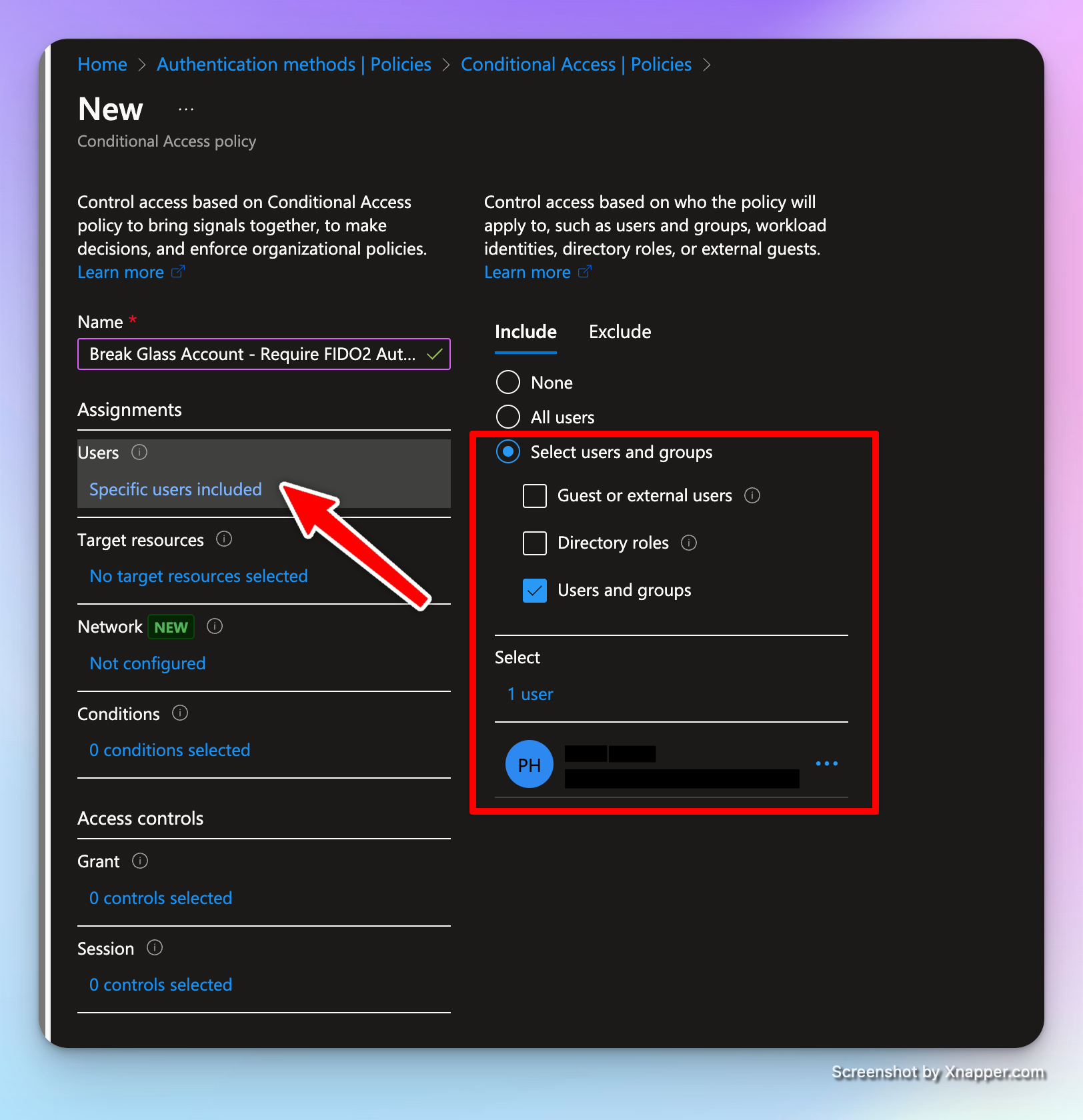Click the info icon beside Target resources
The image size is (1083, 1120).
pyautogui.click(x=224, y=539)
